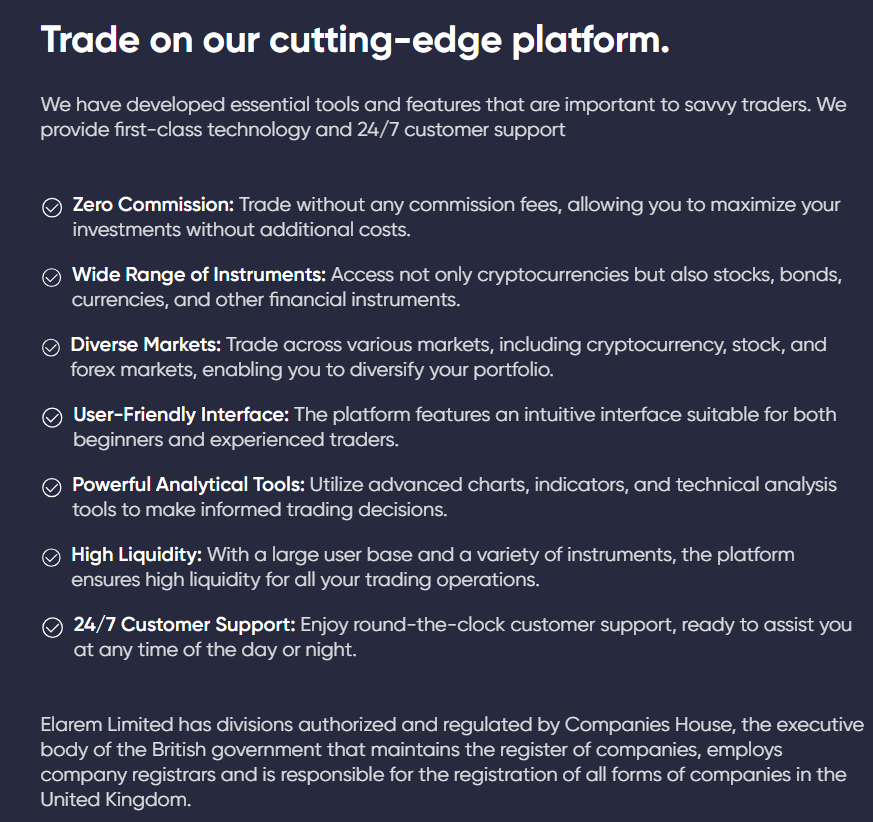Select the 'Wide Range of Instruments:' label

pyautogui.click(x=199, y=274)
